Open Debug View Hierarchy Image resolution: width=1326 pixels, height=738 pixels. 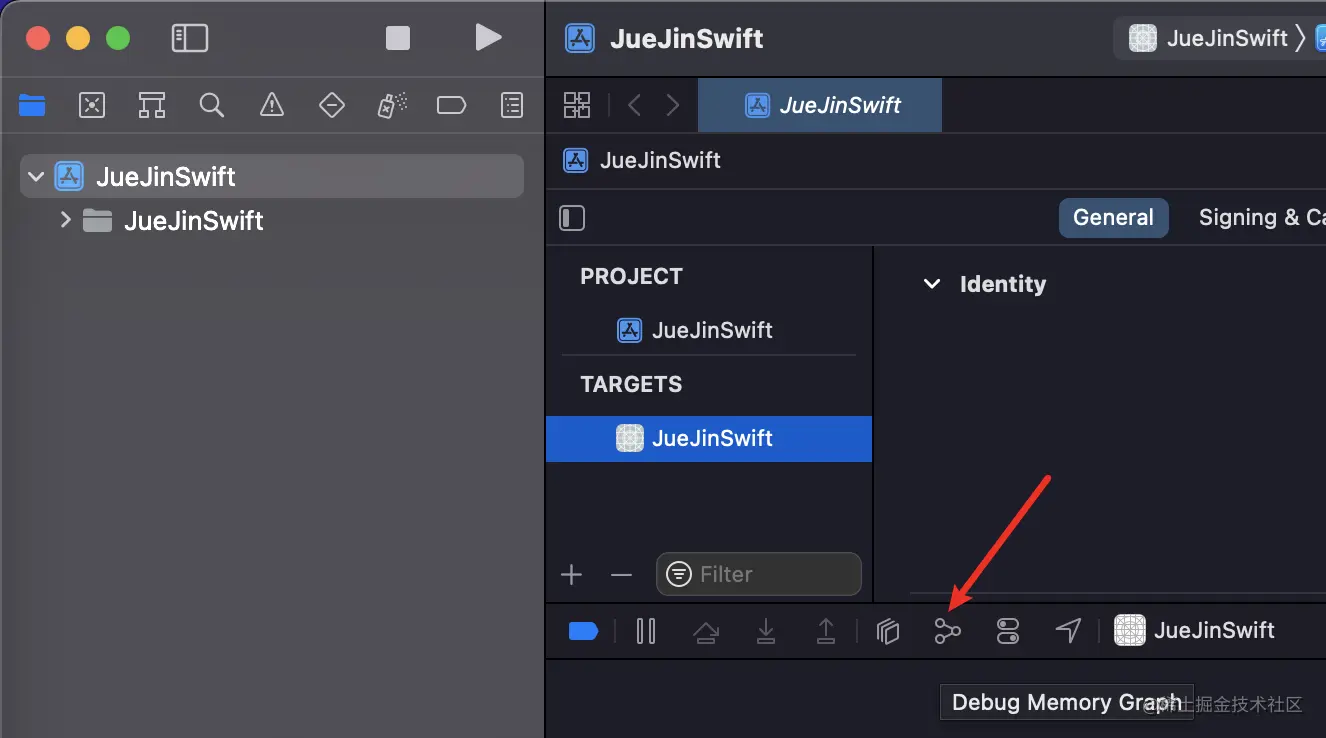[x=888, y=631]
